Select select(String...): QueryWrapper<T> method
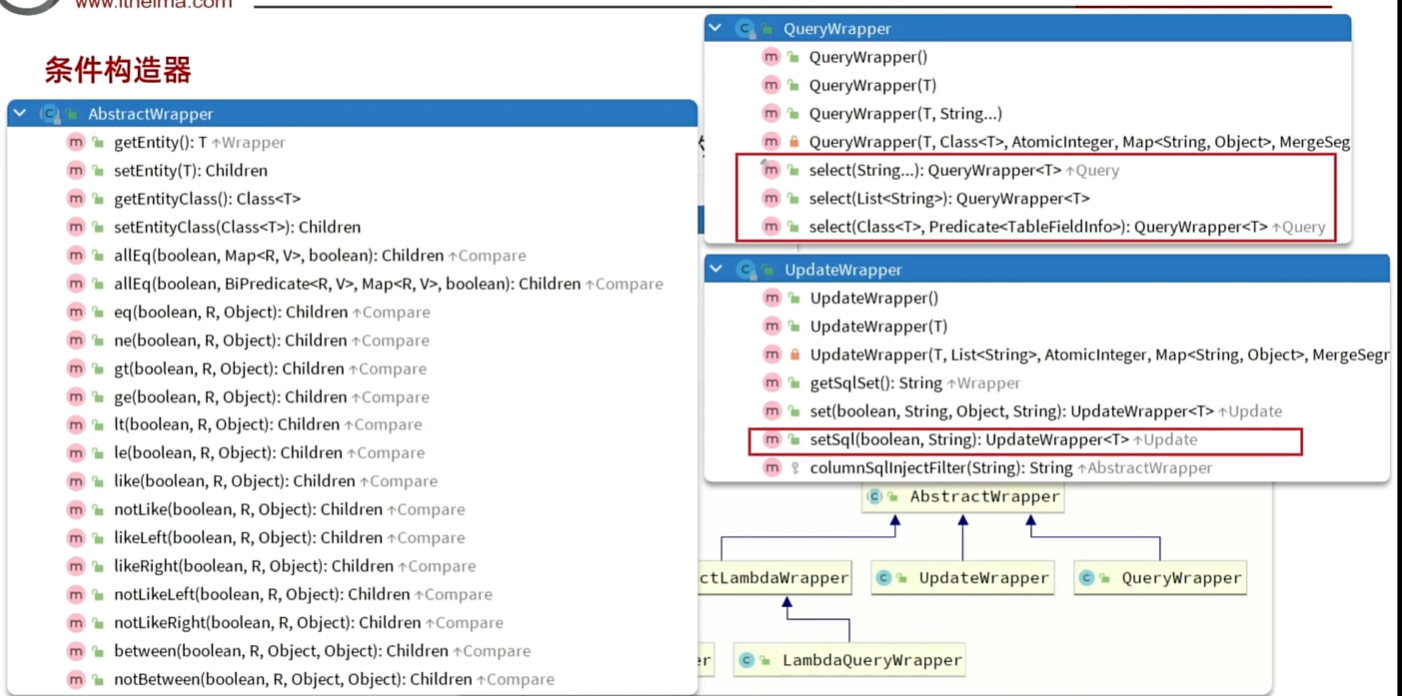Viewport: 1402px width, 696px height. 1027,170
